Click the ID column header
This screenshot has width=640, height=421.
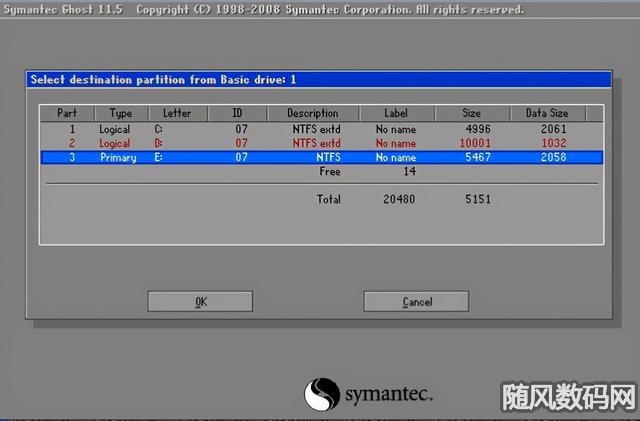coord(237,113)
